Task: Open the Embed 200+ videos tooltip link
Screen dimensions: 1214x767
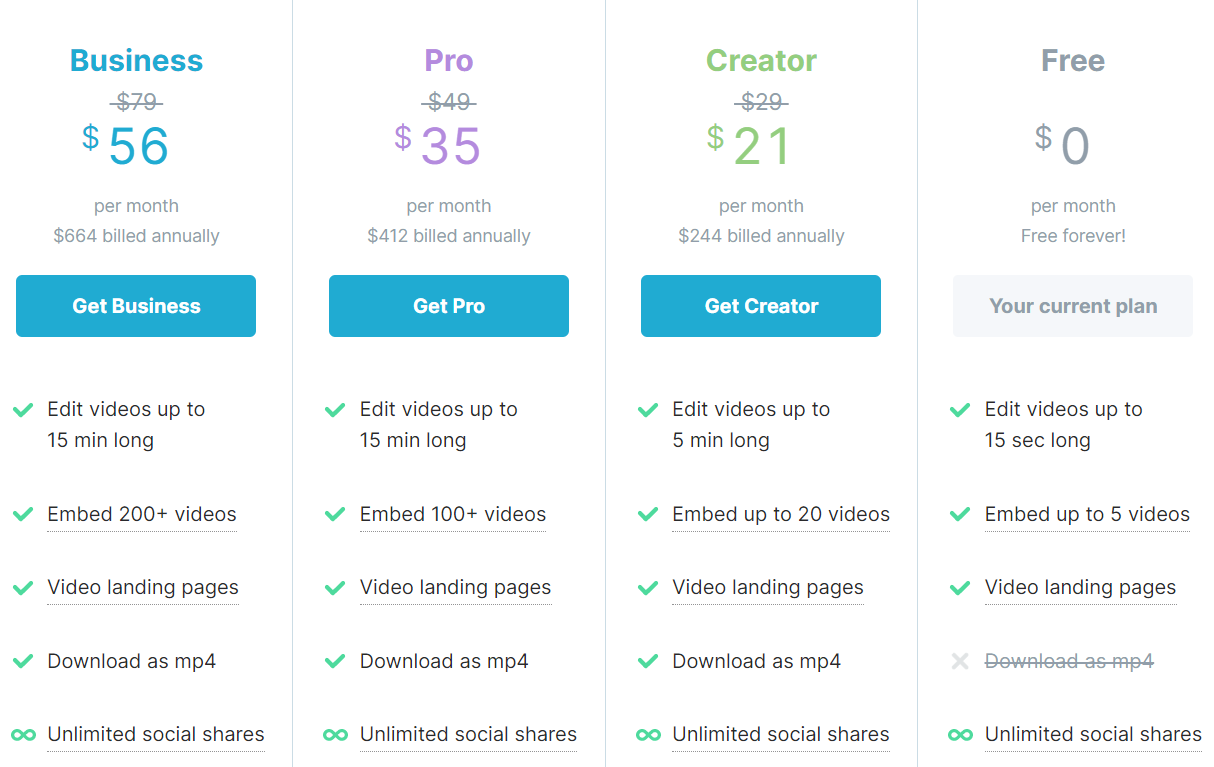Action: click(142, 514)
